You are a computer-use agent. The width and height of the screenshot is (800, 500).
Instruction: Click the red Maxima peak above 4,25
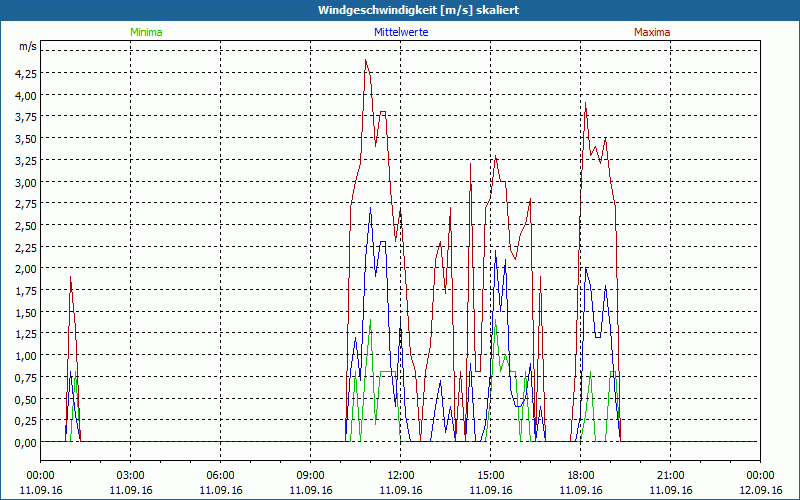coord(366,60)
